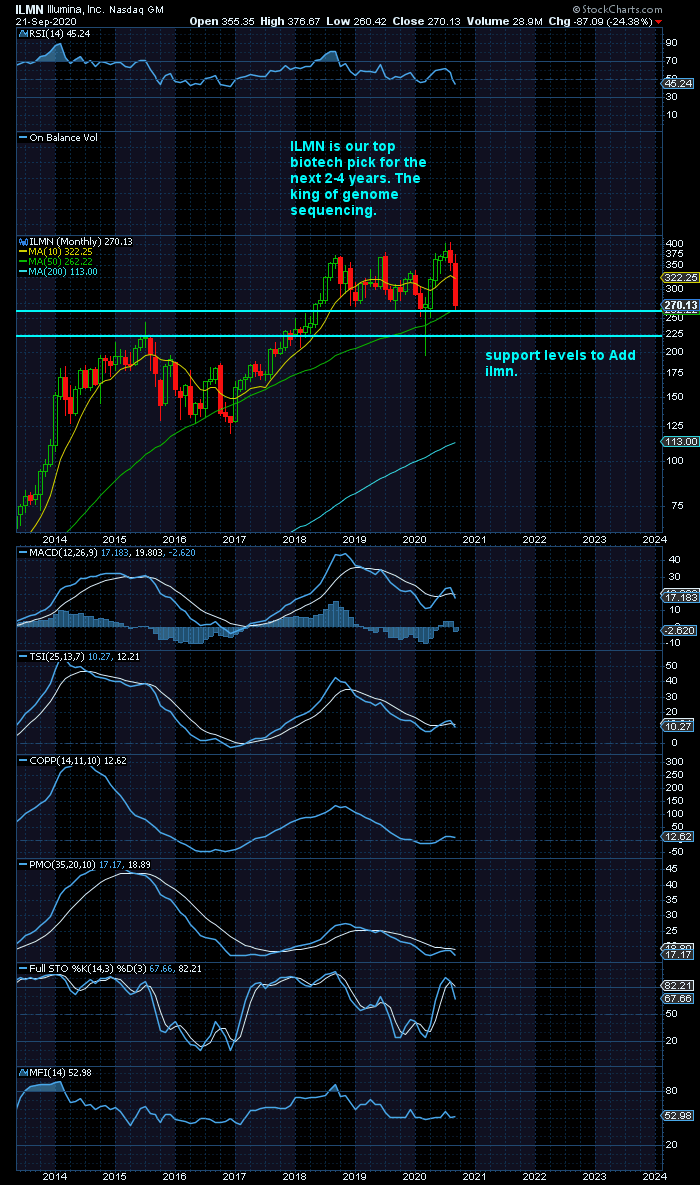Click the "On Balance Vol" indicator label

tap(59, 138)
